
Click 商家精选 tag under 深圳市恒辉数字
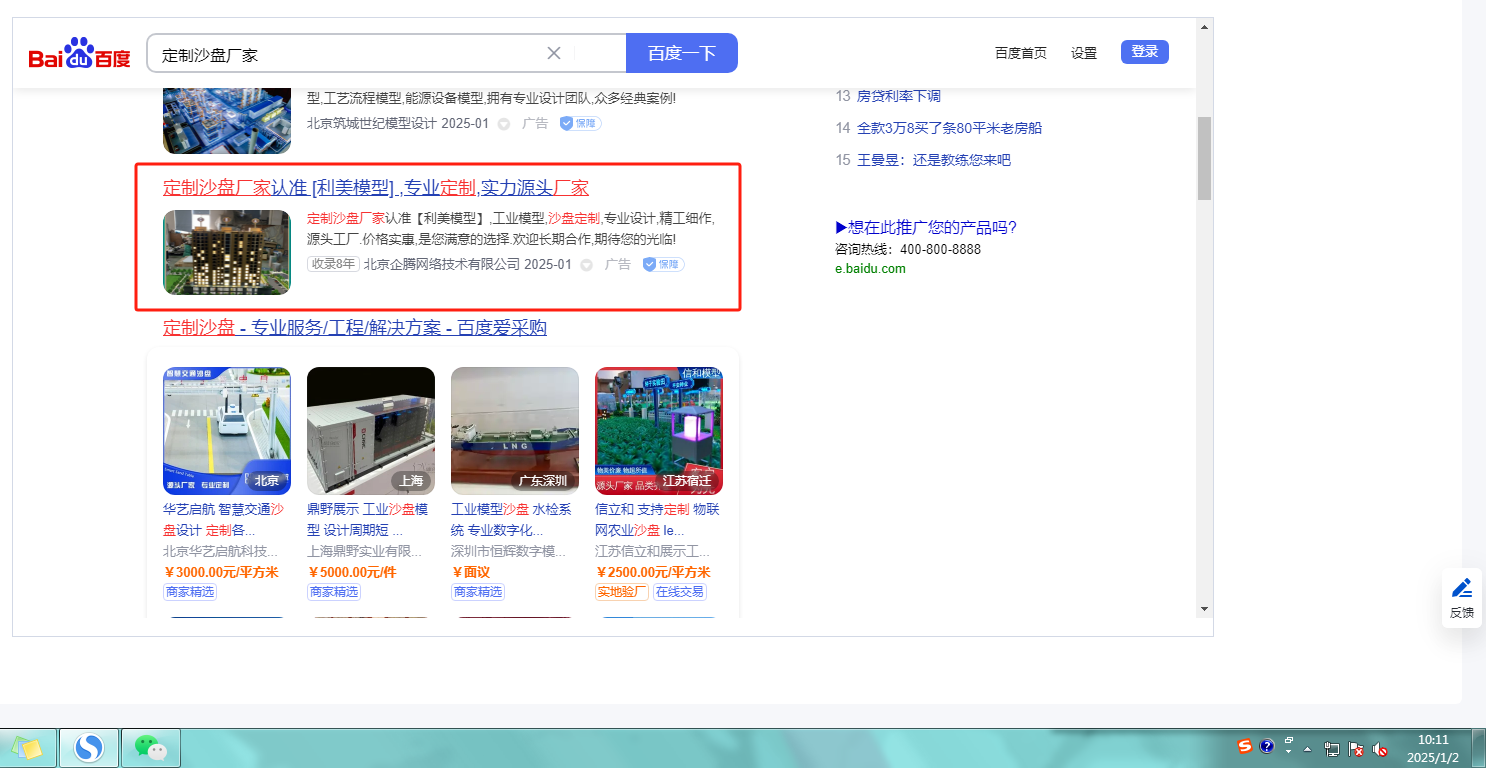point(478,592)
